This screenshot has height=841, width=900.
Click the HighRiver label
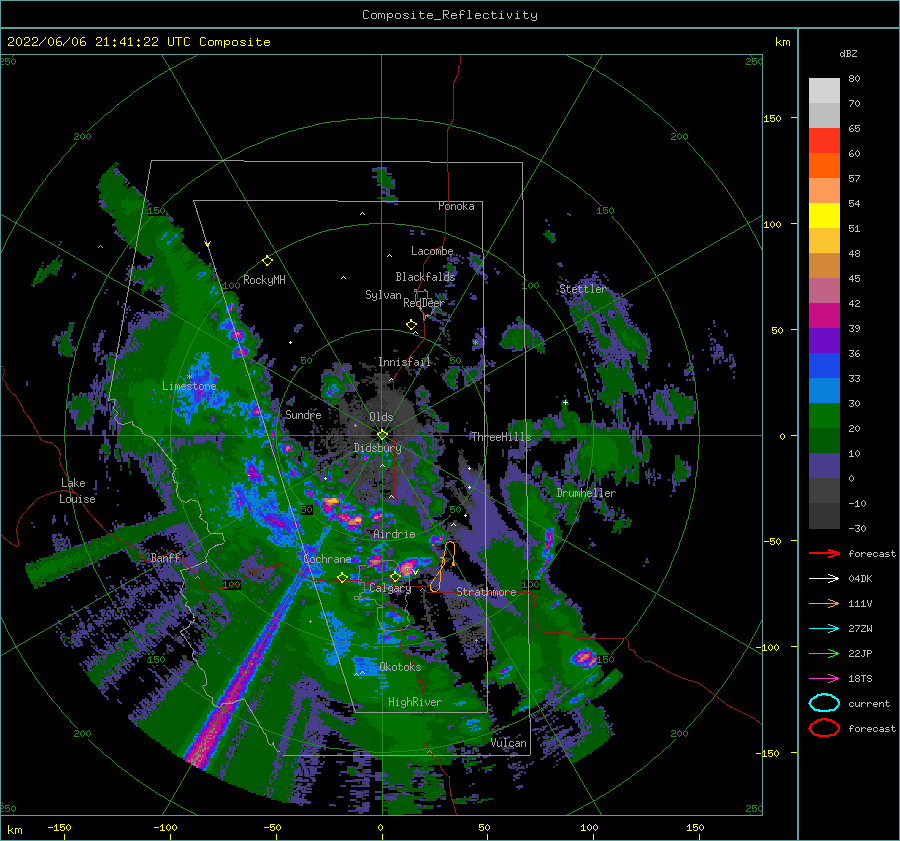click(415, 702)
